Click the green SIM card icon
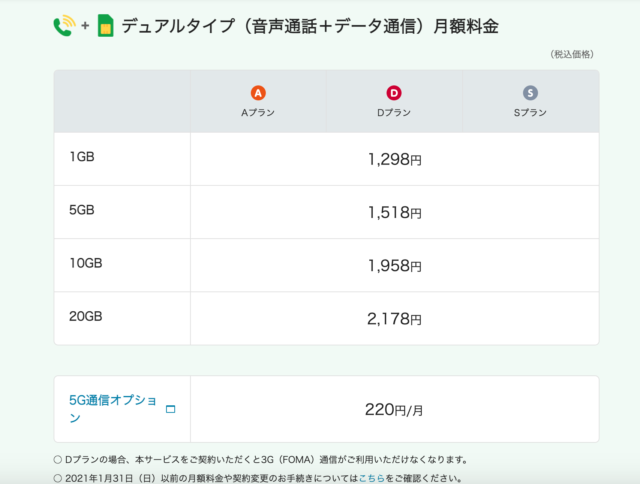 click(105, 26)
